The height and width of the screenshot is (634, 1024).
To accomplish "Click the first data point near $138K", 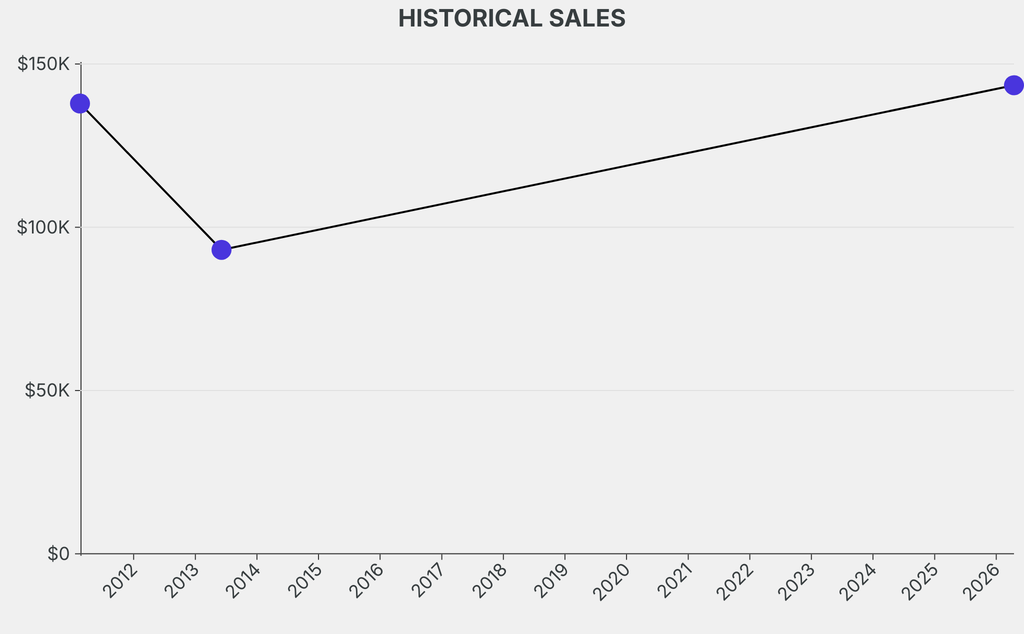I will tap(80, 103).
